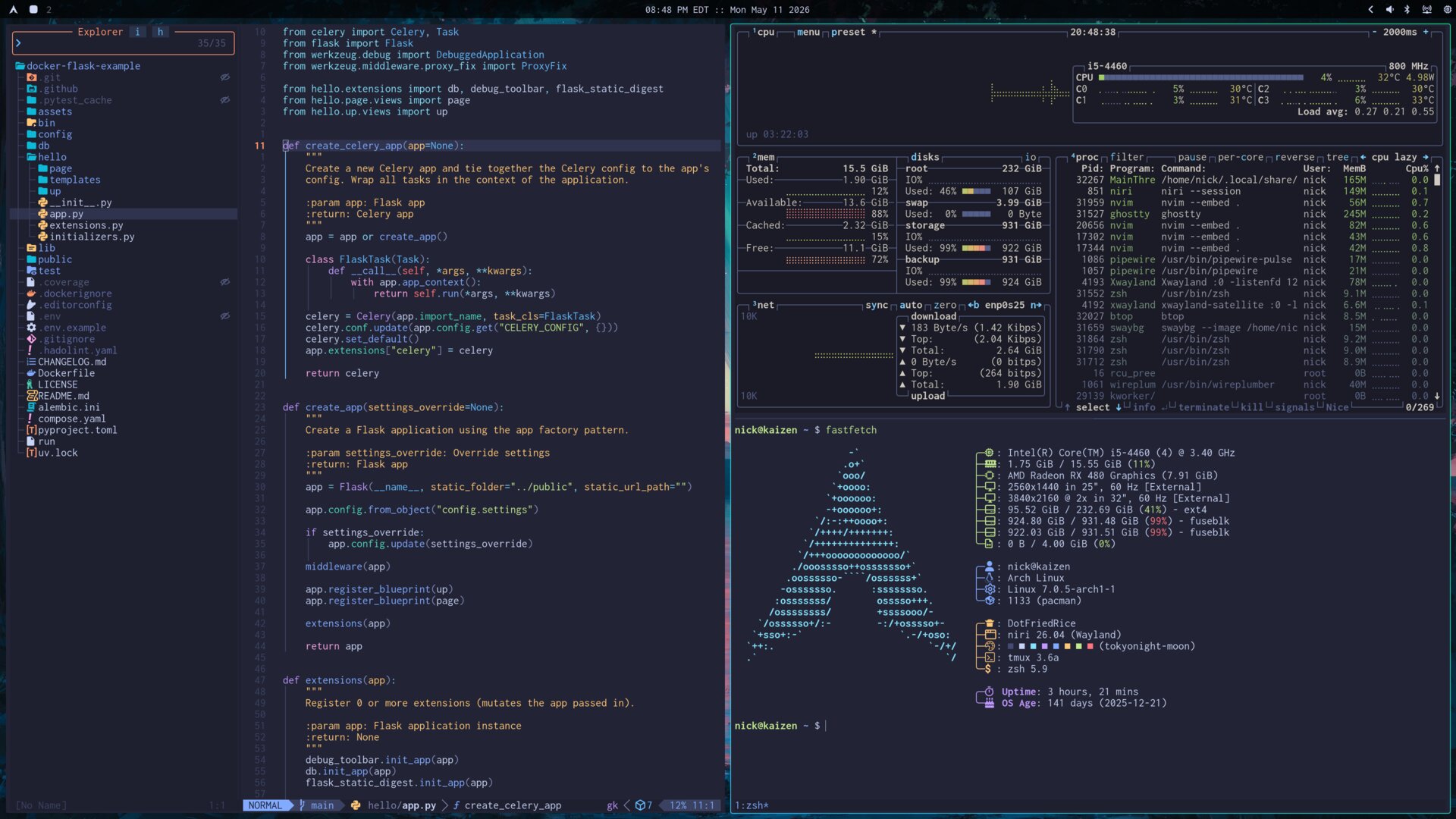
Task: Click the github folder icon in Explorer
Action: [x=32, y=89]
